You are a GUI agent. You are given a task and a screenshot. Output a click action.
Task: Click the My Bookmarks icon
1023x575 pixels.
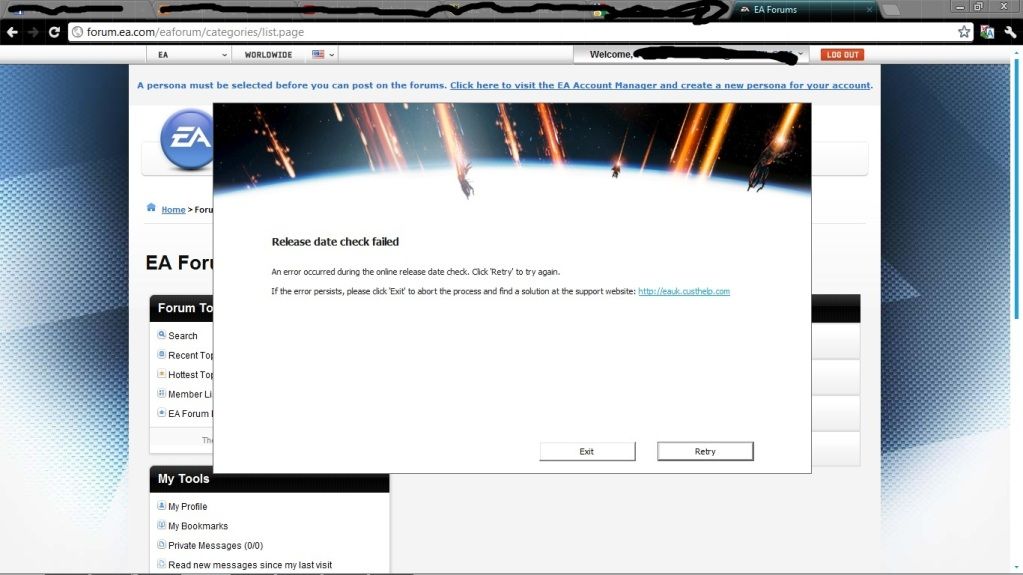(161, 525)
